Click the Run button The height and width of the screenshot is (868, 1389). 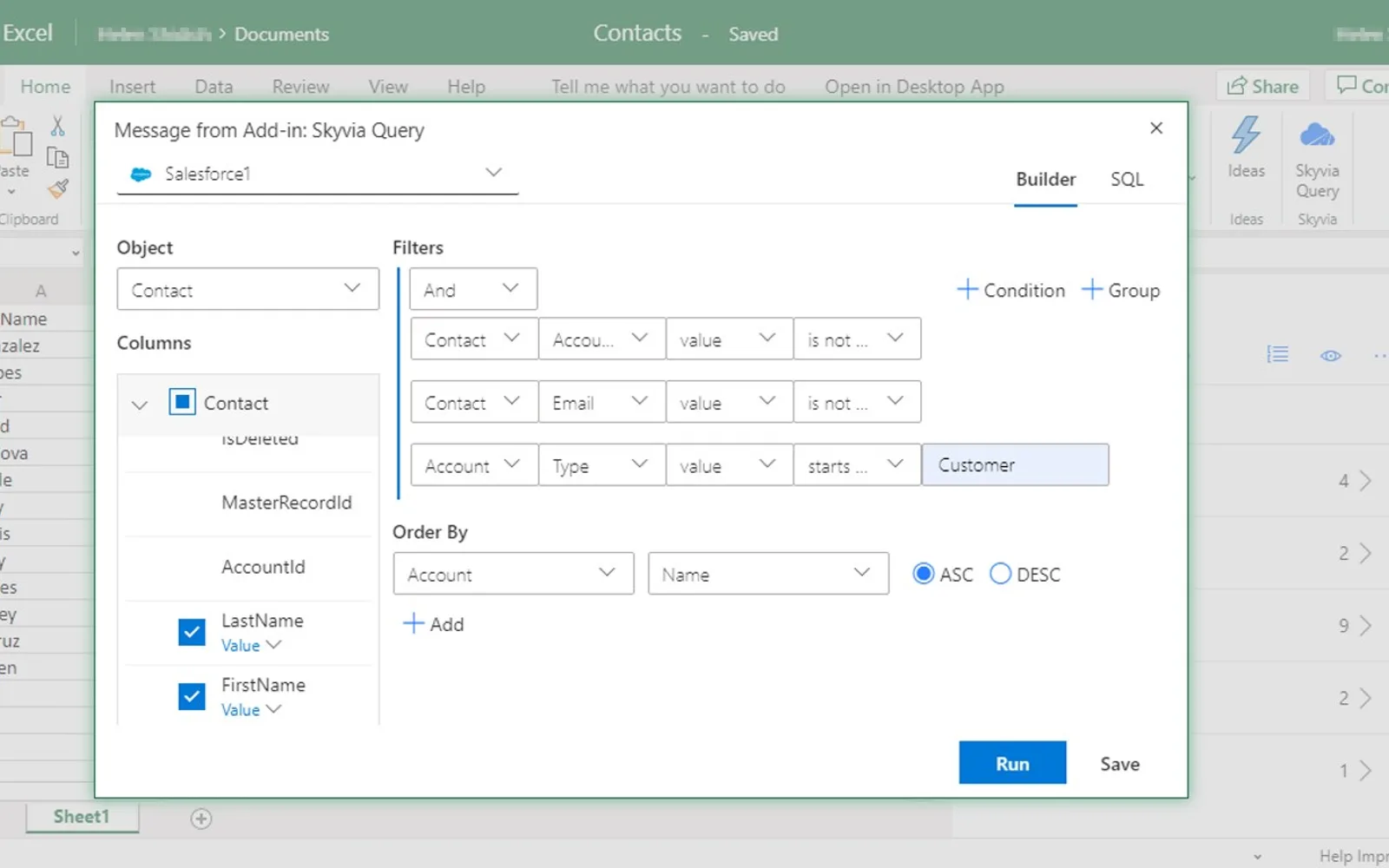point(1012,763)
